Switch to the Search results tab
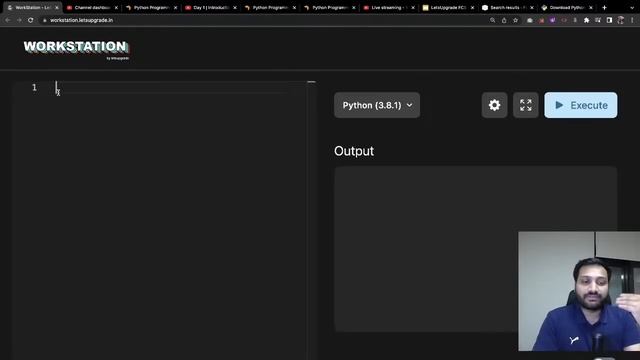 click(507, 8)
